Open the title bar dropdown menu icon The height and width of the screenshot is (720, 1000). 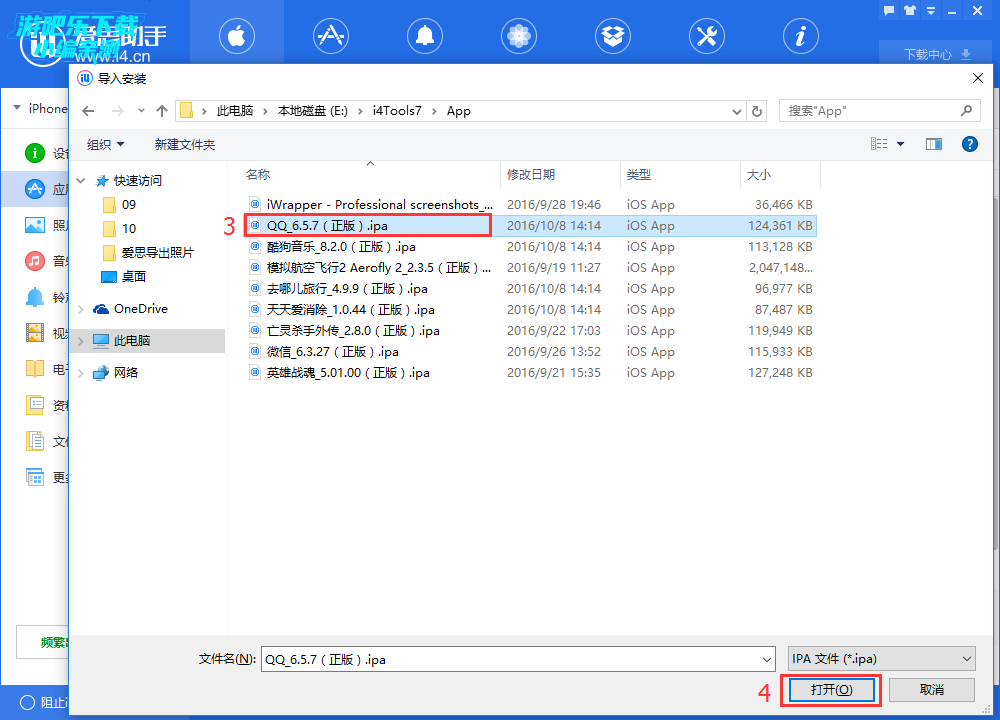pyautogui.click(x=931, y=10)
